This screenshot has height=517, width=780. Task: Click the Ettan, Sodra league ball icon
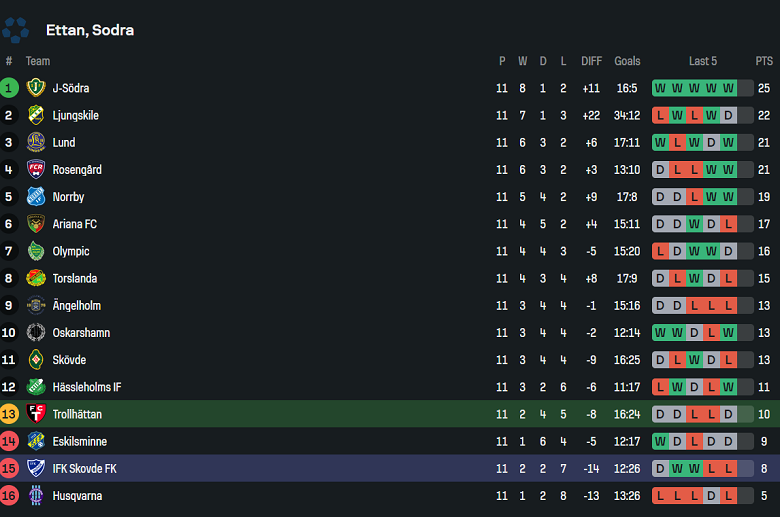coord(16,30)
